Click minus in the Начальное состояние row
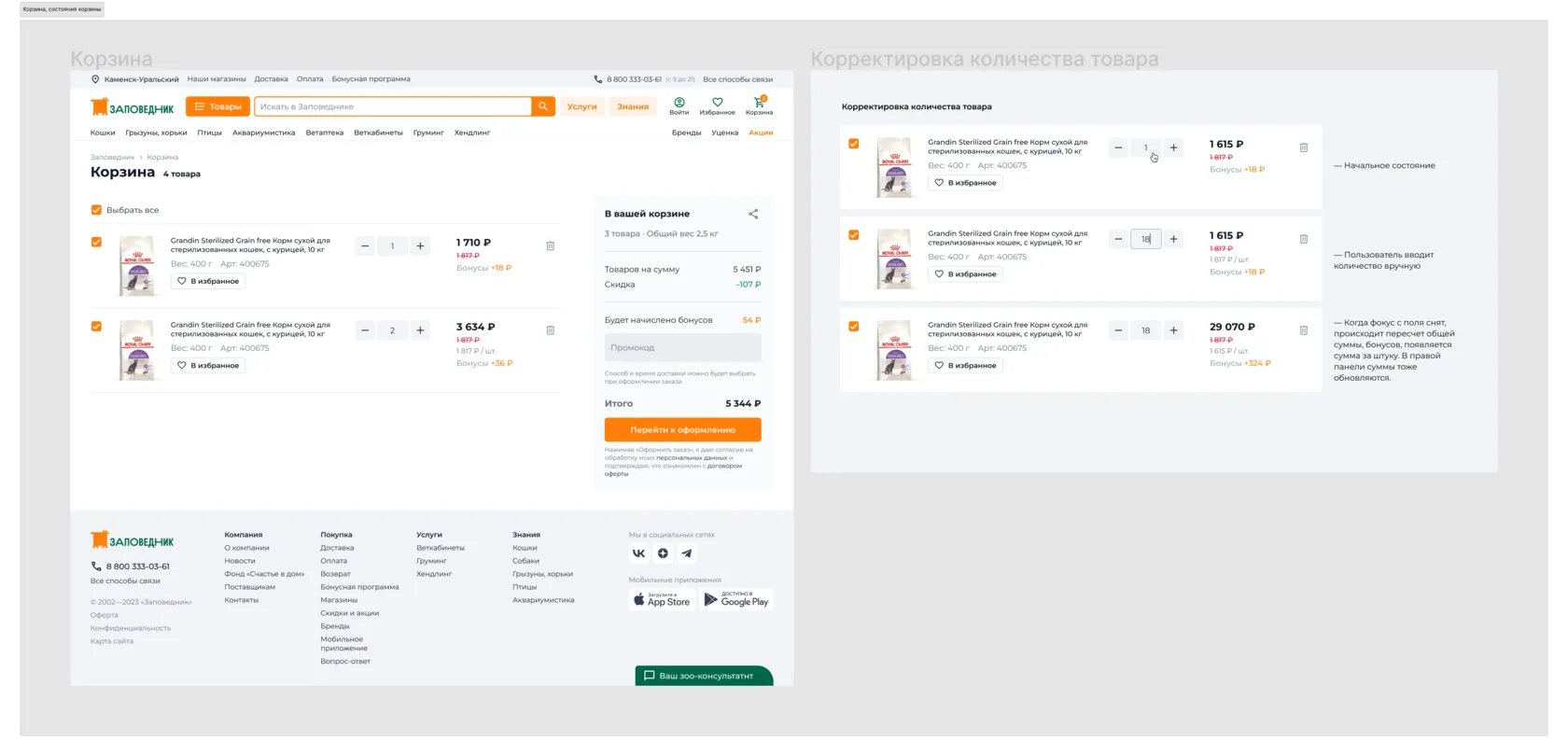 pos(1118,147)
